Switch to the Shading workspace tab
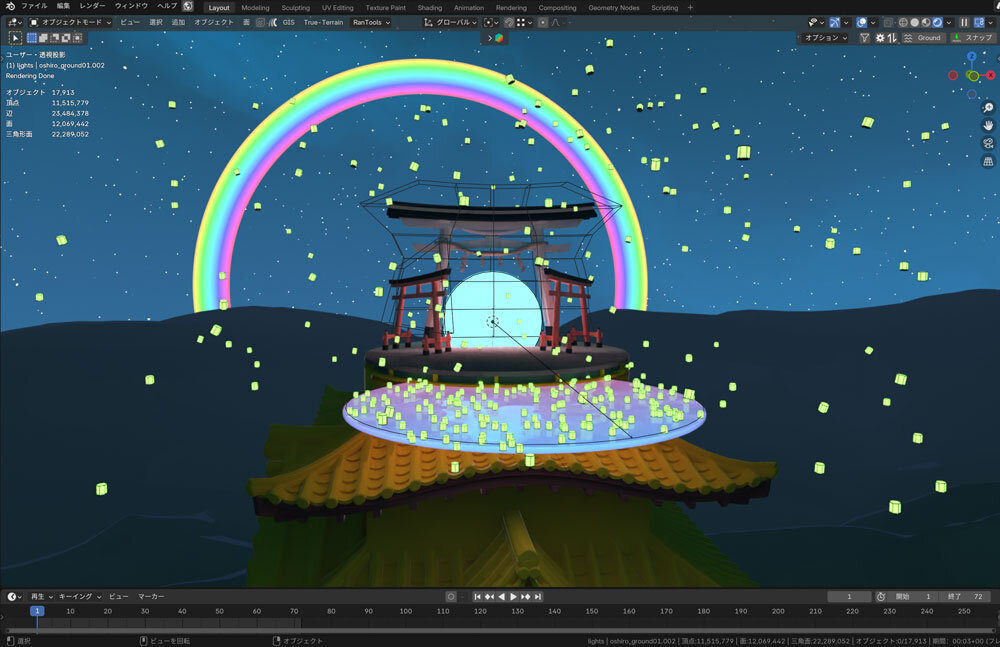 click(429, 7)
